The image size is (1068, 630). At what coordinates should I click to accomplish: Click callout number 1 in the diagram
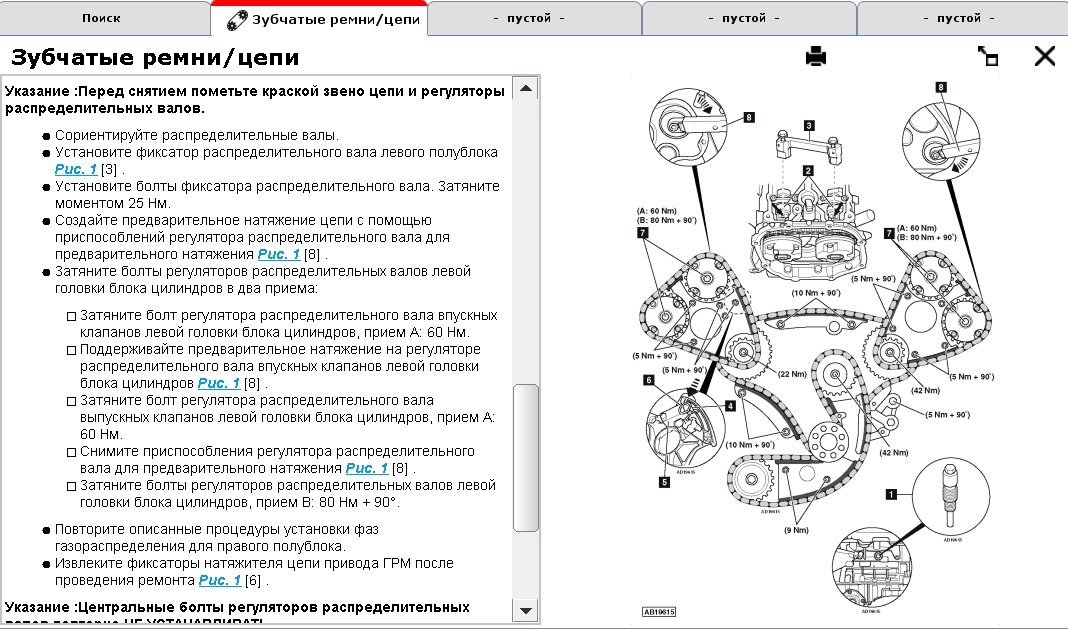click(x=891, y=494)
